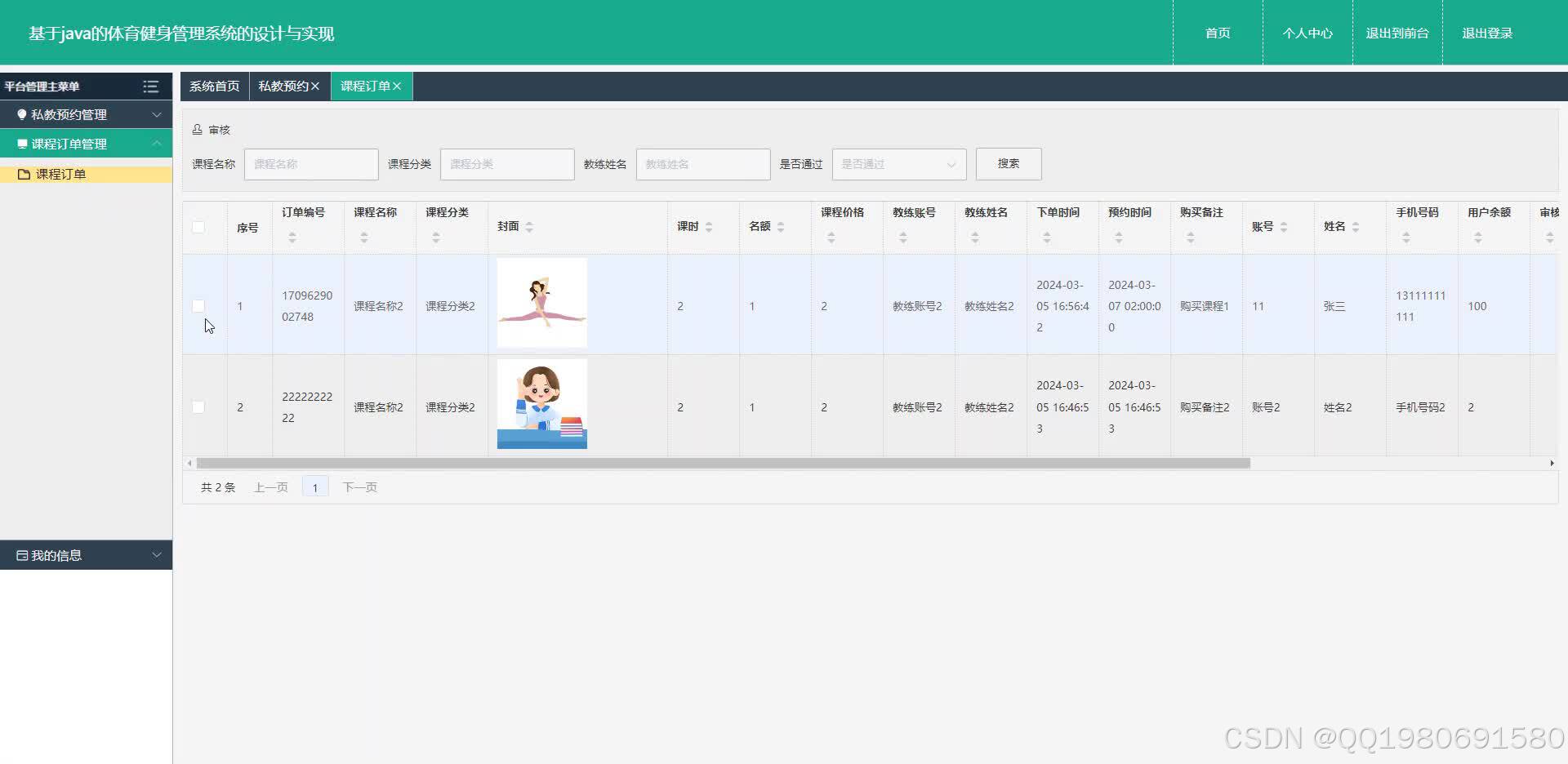Click the 搜索 search button
This screenshot has width=1568, height=764.
tap(1008, 164)
